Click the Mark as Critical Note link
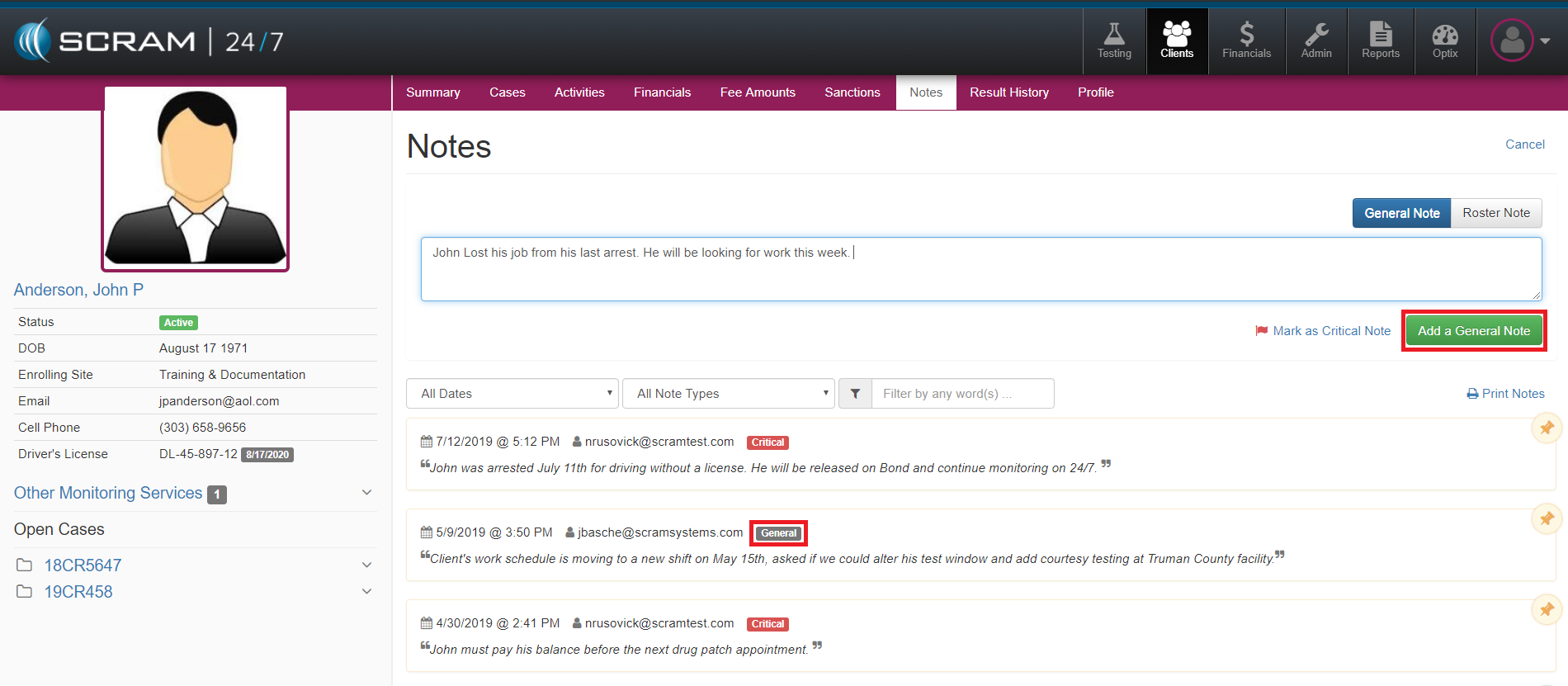This screenshot has height=686, width=1568. click(1323, 331)
